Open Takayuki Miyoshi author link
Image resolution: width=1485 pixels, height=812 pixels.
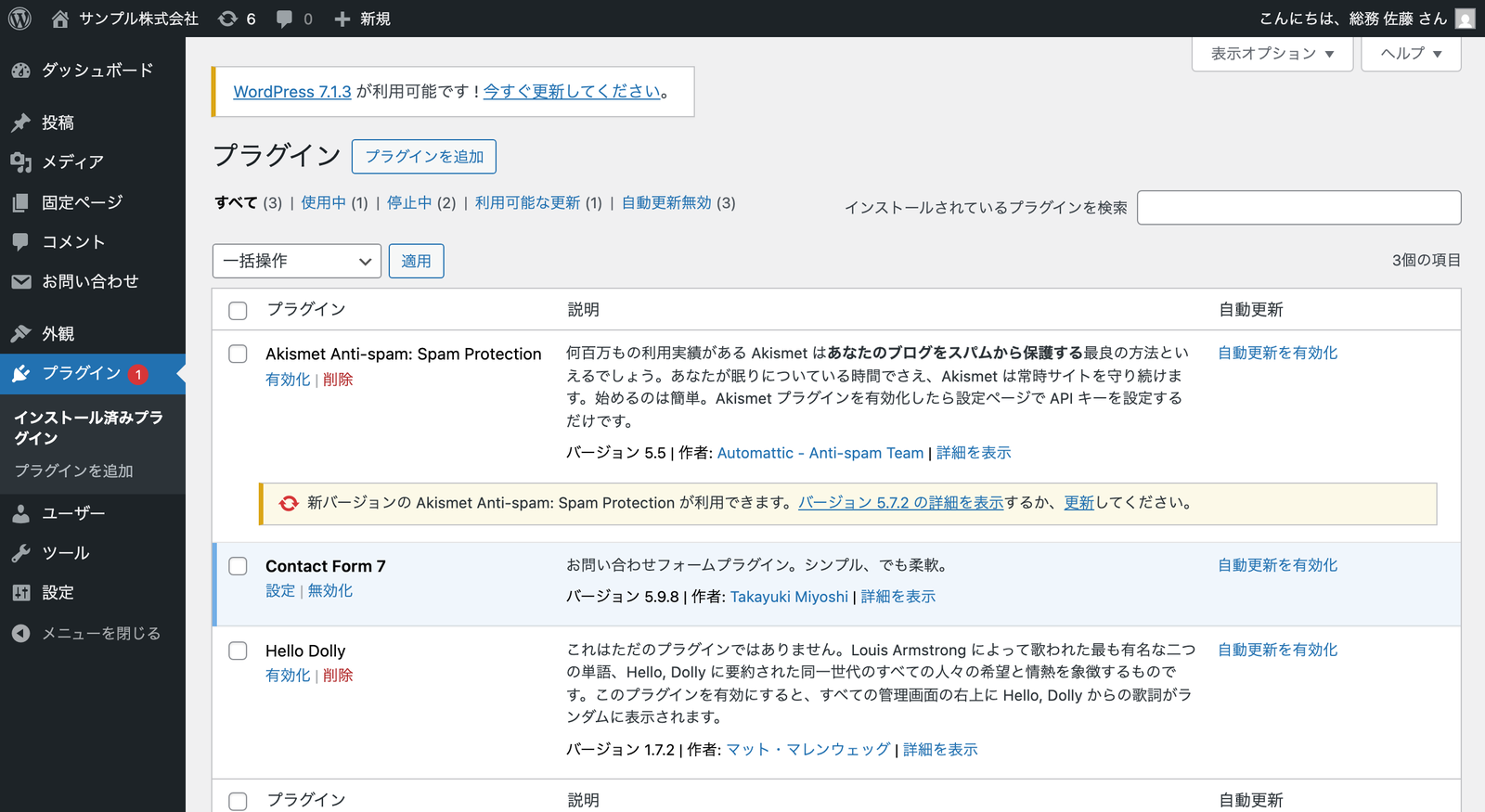tap(789, 597)
